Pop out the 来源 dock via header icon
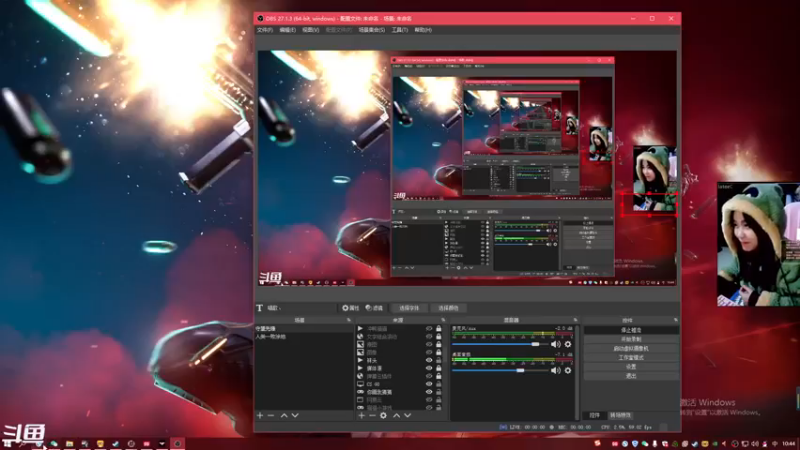 pos(443,320)
